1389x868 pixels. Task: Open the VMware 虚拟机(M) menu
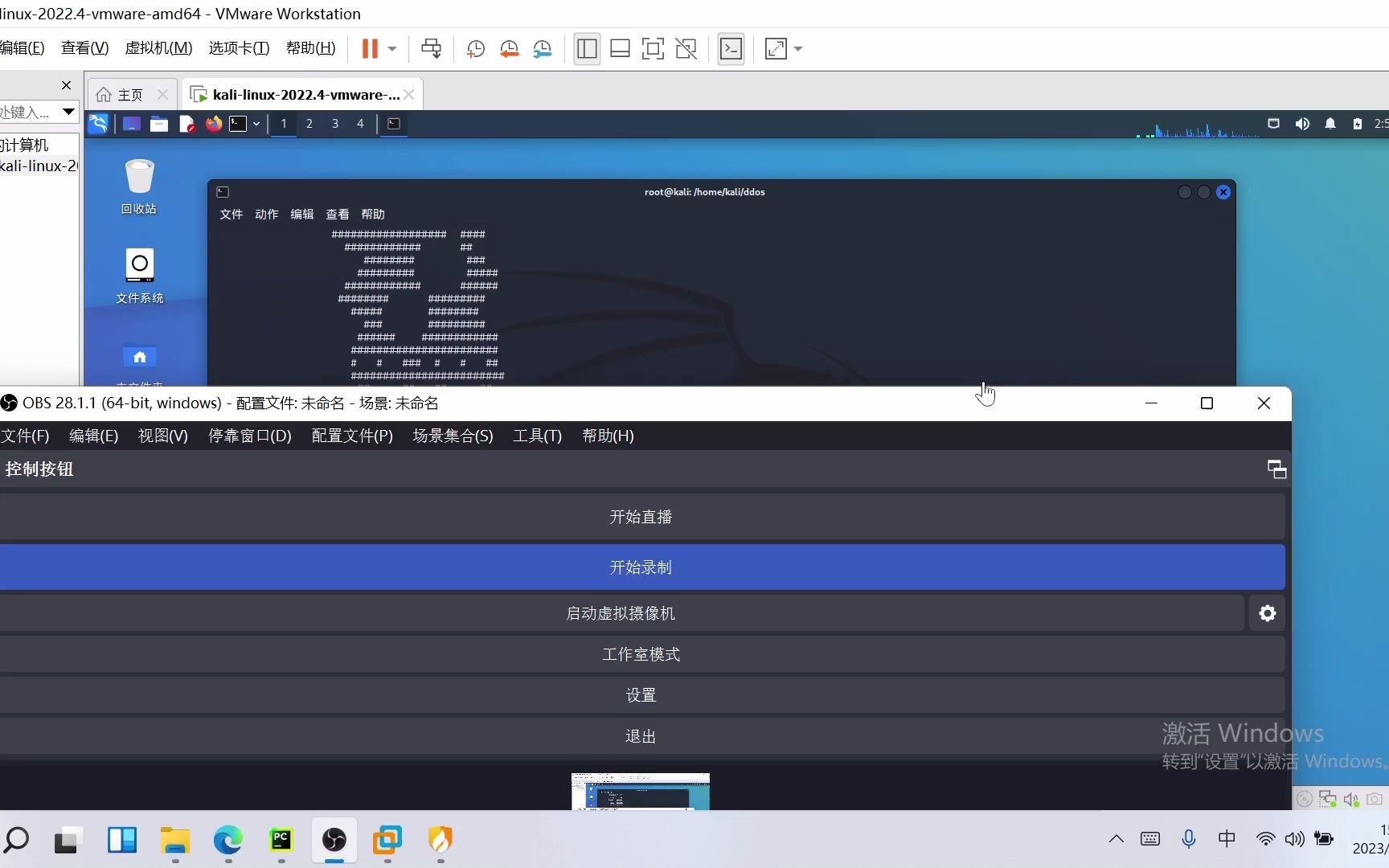tap(158, 48)
